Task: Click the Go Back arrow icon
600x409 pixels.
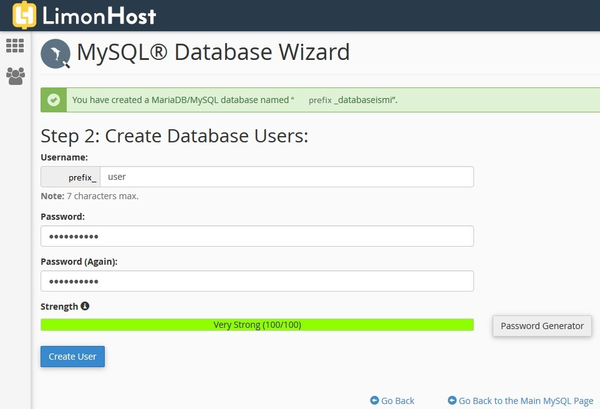Action: pyautogui.click(x=374, y=400)
